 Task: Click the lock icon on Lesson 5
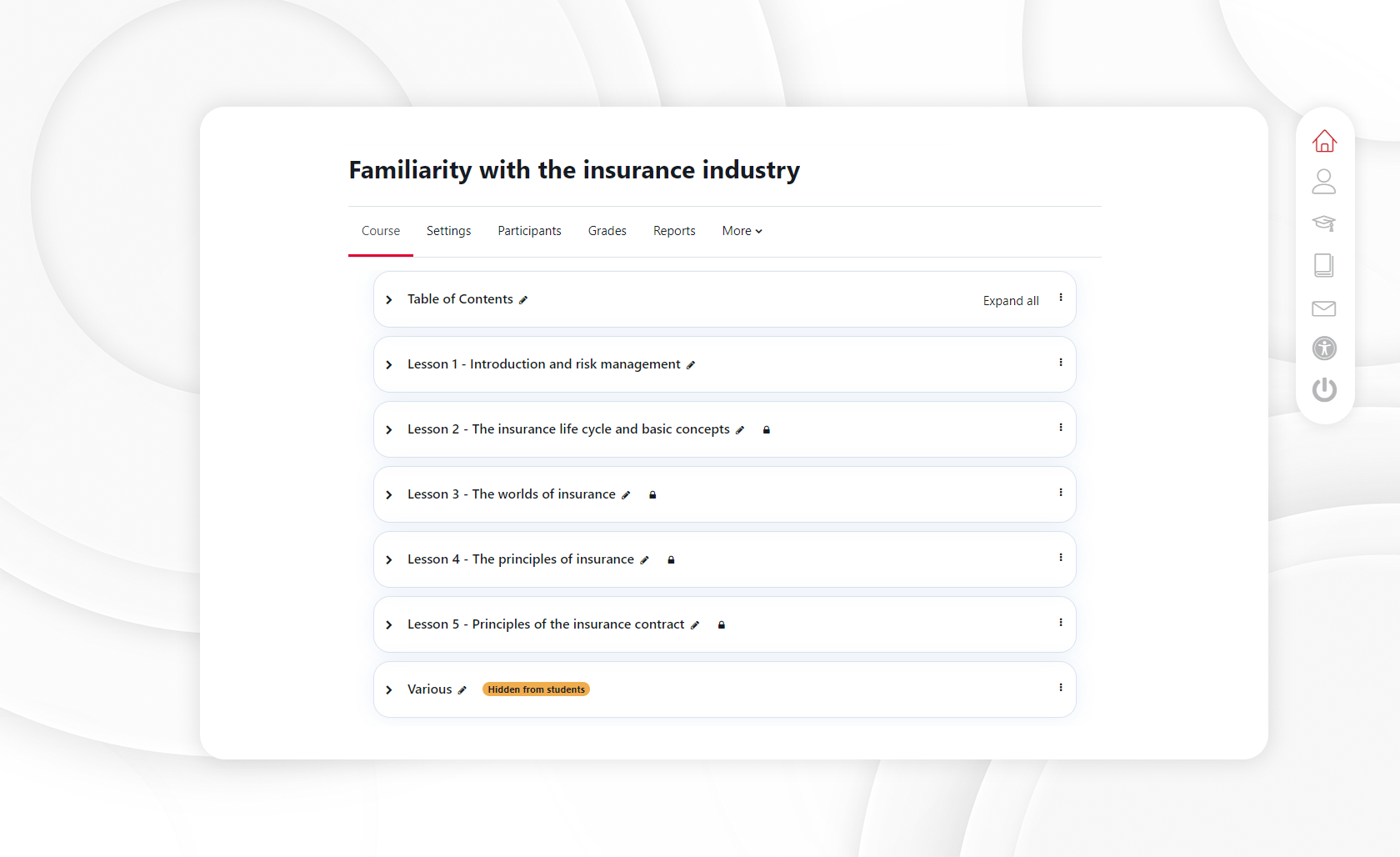722,625
